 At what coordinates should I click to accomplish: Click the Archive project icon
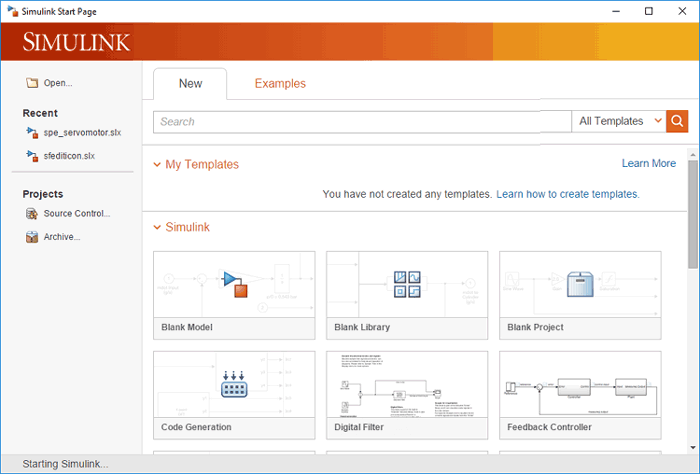32,237
